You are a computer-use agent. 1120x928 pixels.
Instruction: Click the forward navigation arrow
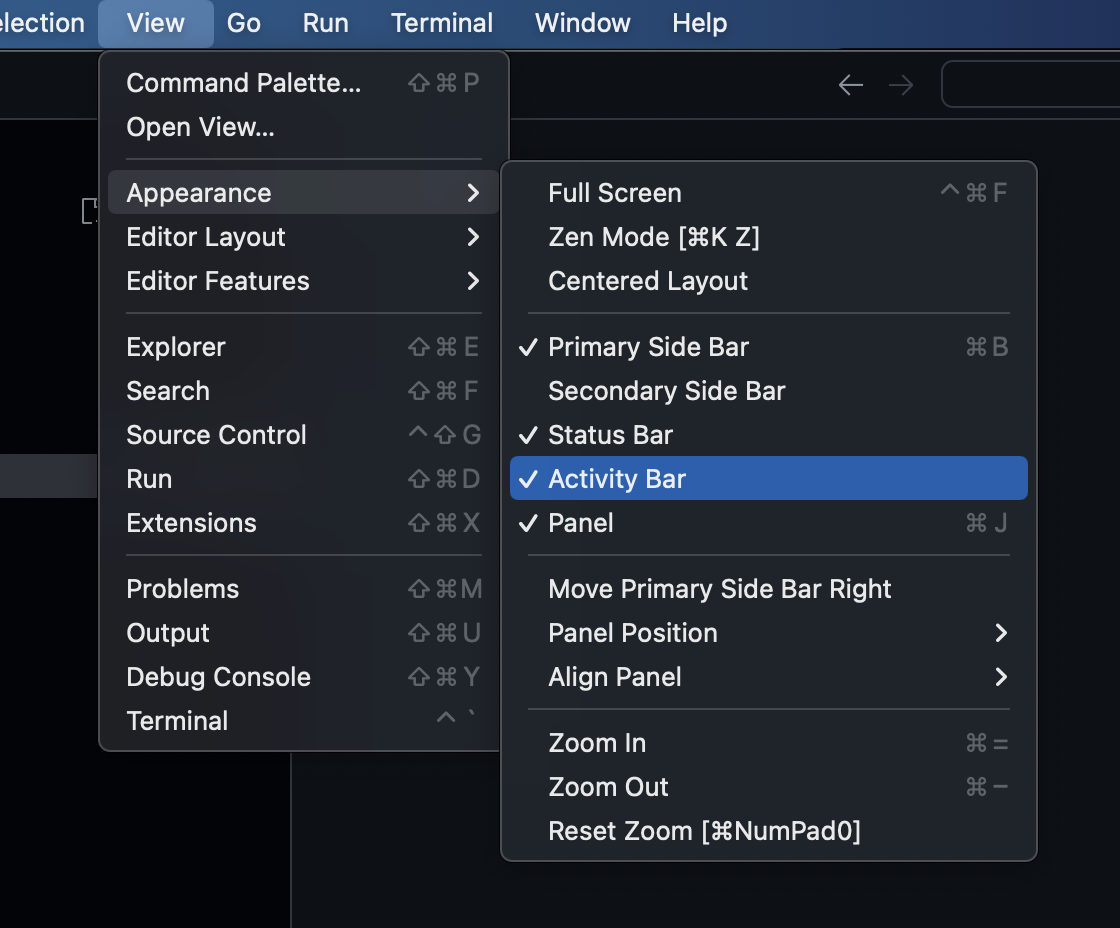pyautogui.click(x=900, y=85)
